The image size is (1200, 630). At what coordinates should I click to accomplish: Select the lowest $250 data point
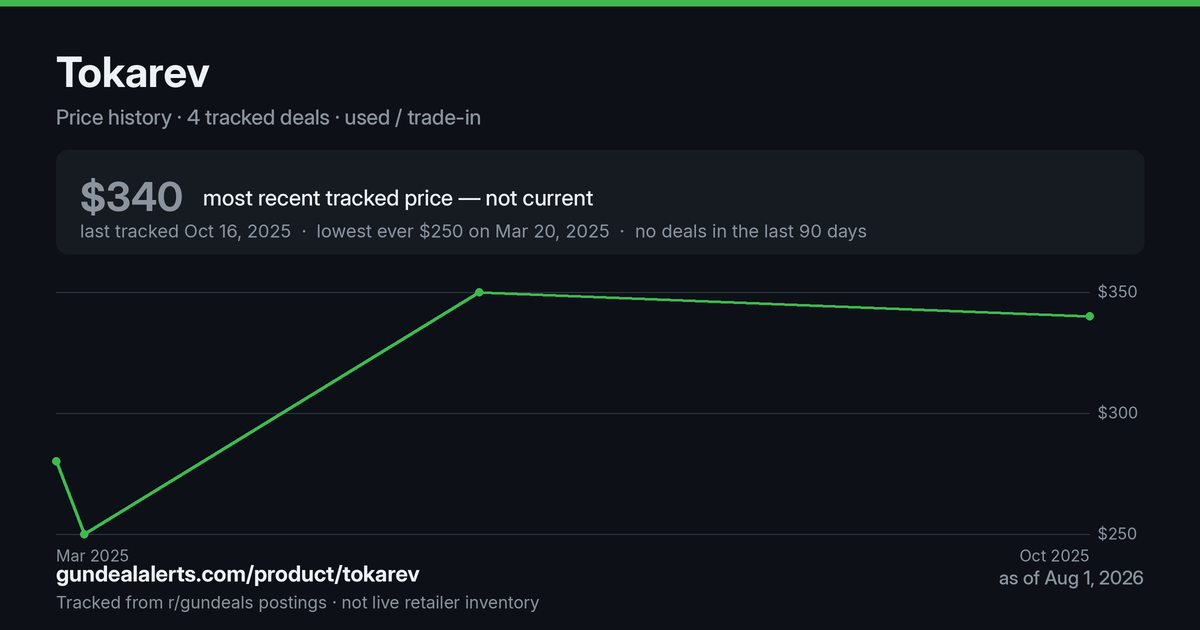84,534
